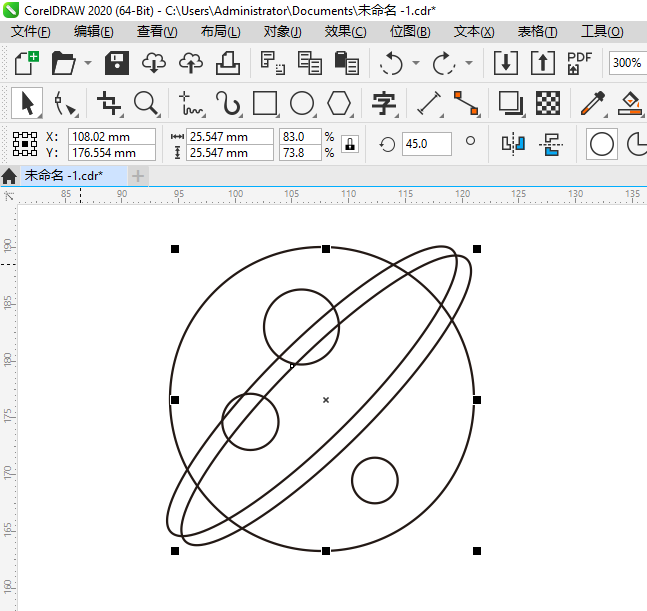Image resolution: width=647 pixels, height=611 pixels.
Task: Open the zoom level 300% combo box
Action: [628, 63]
